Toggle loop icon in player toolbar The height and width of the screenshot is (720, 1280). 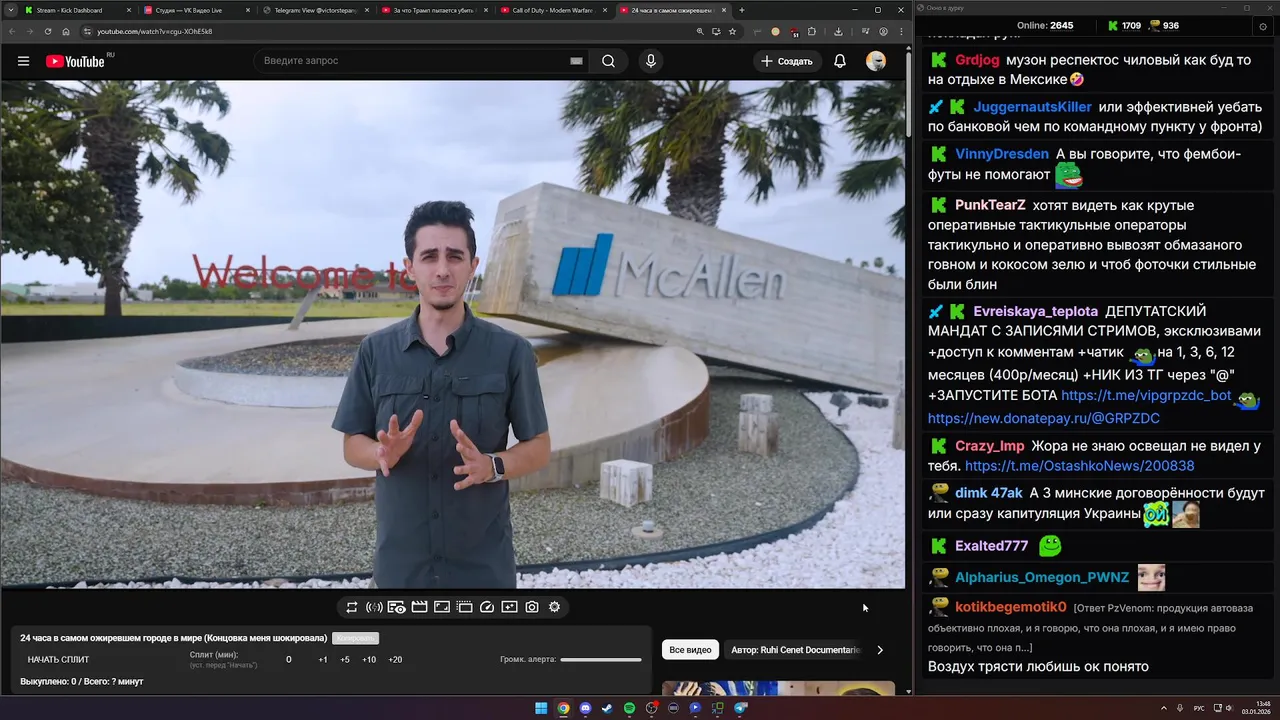352,607
